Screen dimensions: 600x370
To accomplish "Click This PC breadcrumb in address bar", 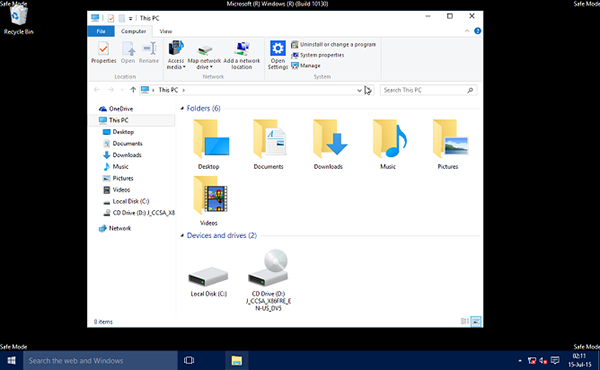I will 168,90.
